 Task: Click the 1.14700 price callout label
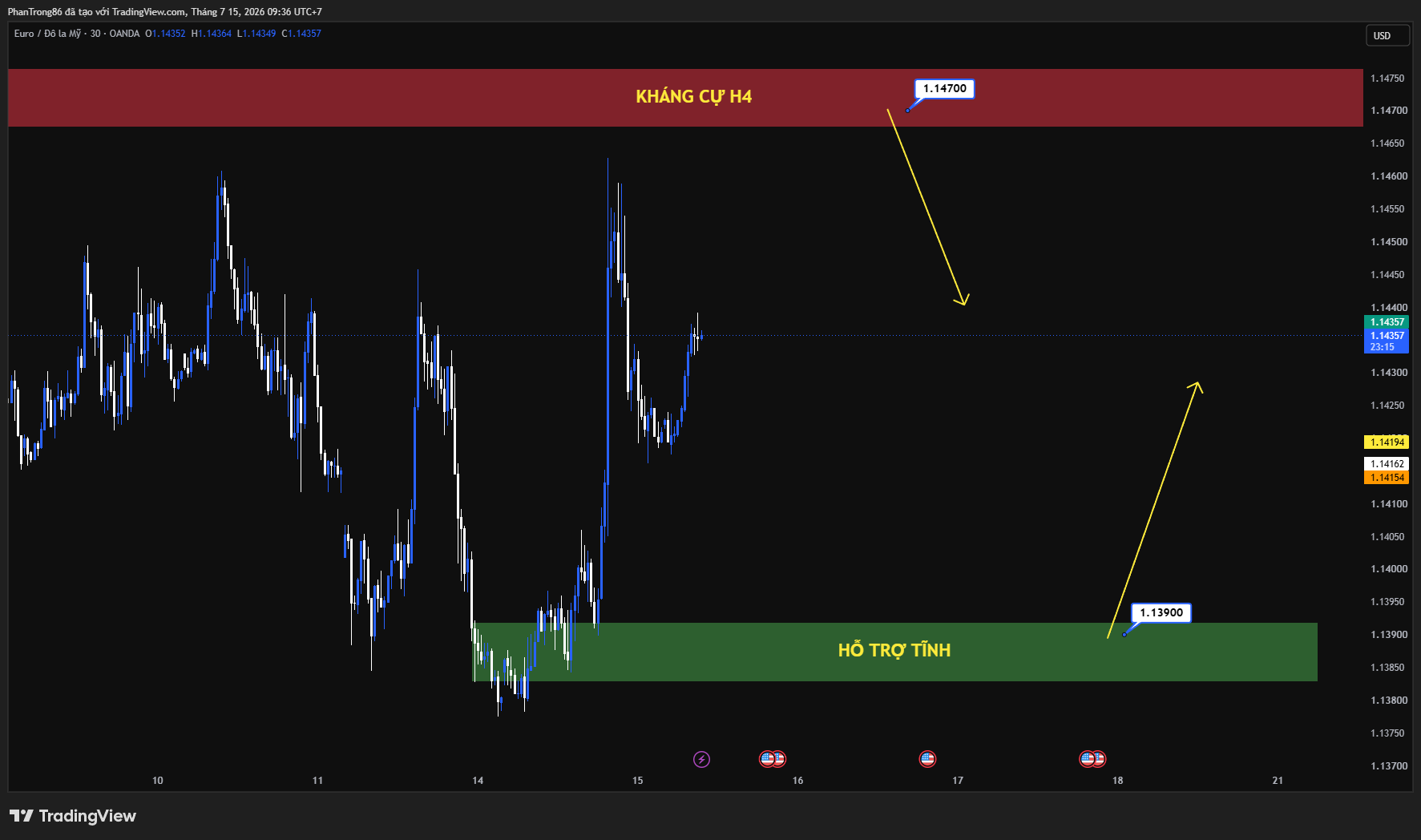(x=945, y=89)
